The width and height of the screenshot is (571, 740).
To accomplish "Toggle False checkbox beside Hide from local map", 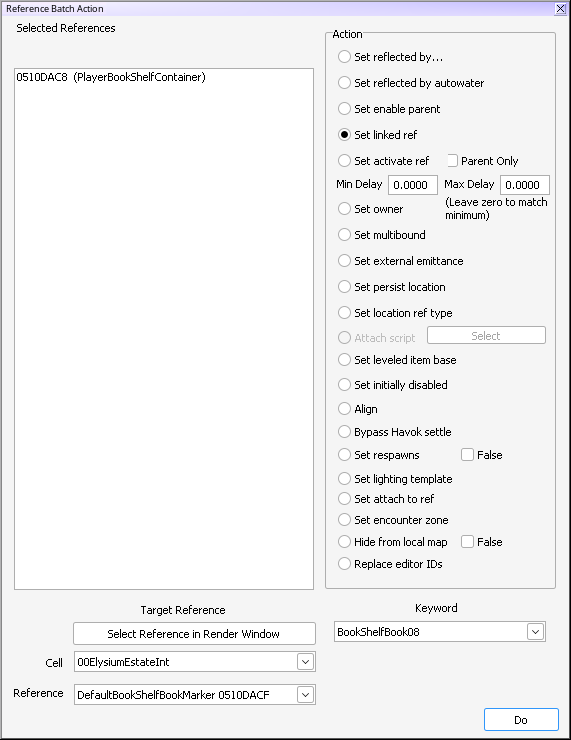I will (467, 542).
